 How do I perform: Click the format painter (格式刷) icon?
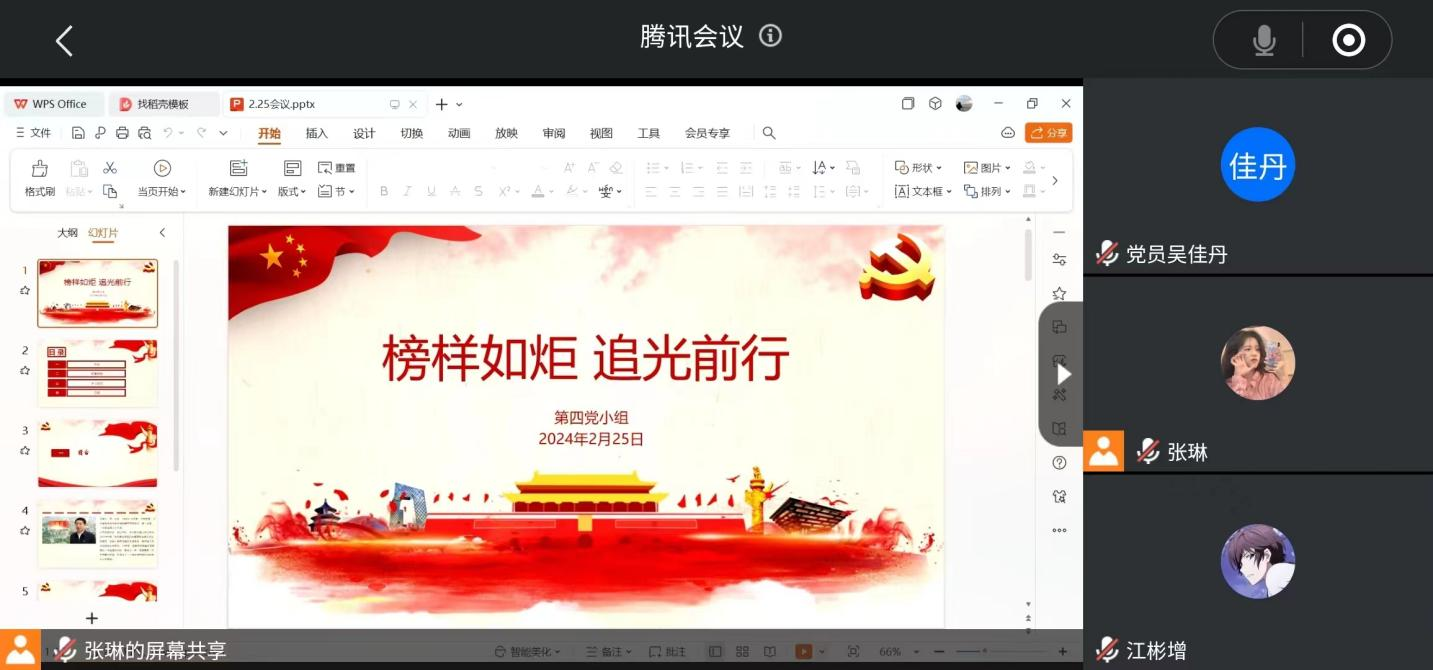40,169
